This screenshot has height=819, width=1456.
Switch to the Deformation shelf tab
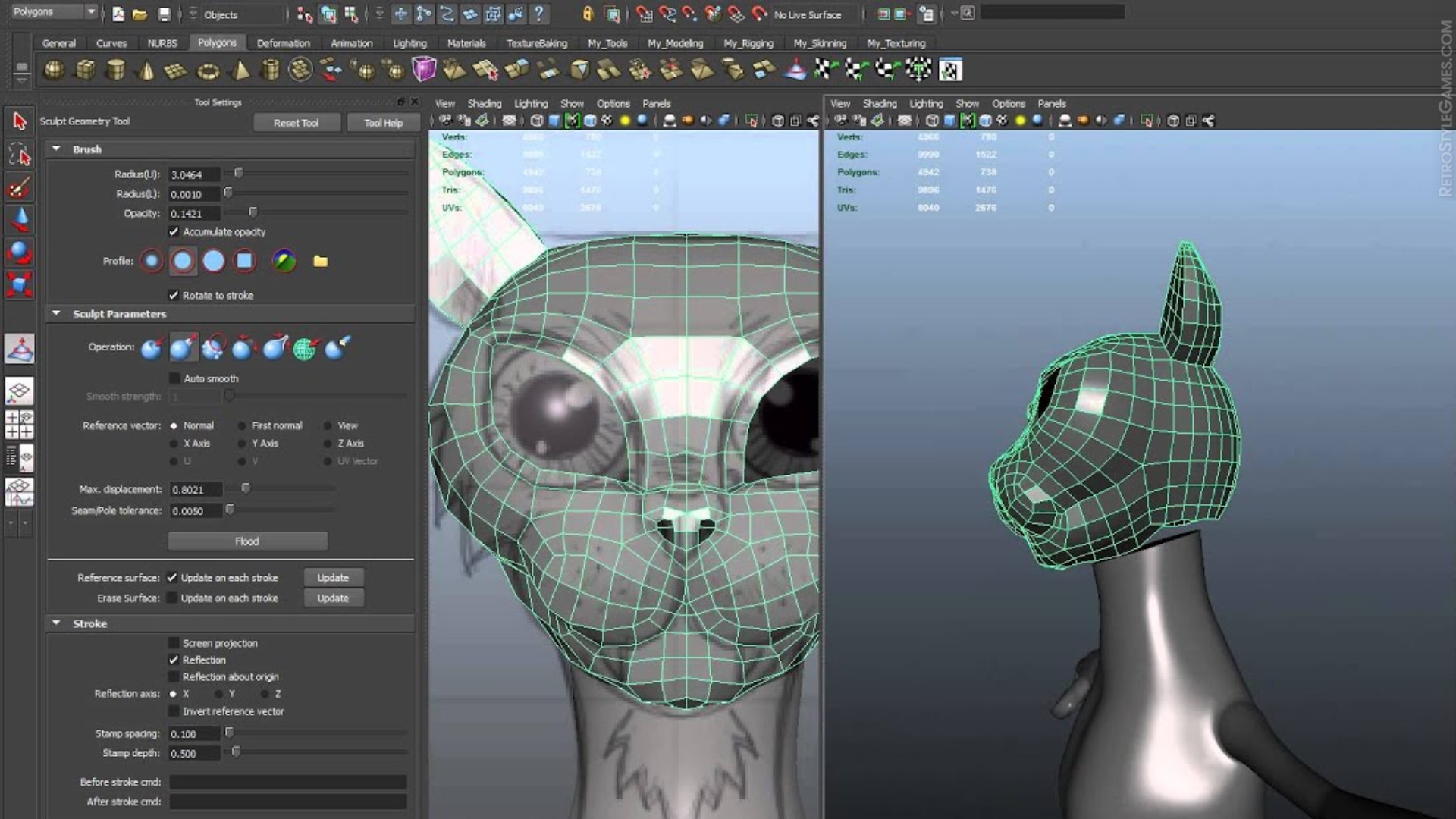(x=282, y=43)
